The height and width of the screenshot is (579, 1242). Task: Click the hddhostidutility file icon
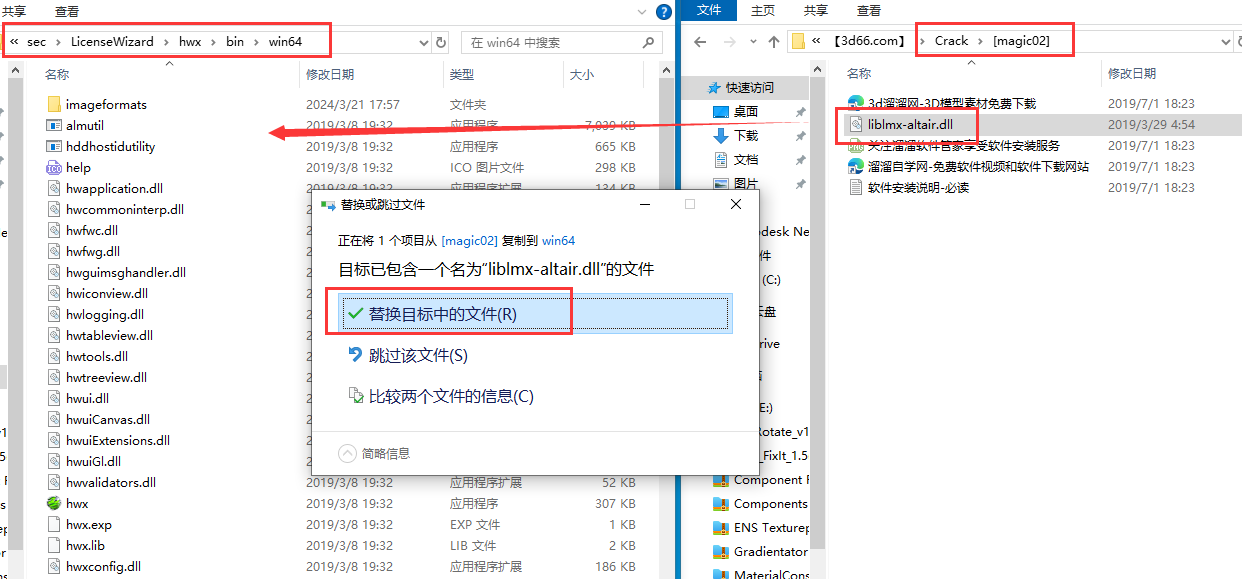(x=54, y=146)
